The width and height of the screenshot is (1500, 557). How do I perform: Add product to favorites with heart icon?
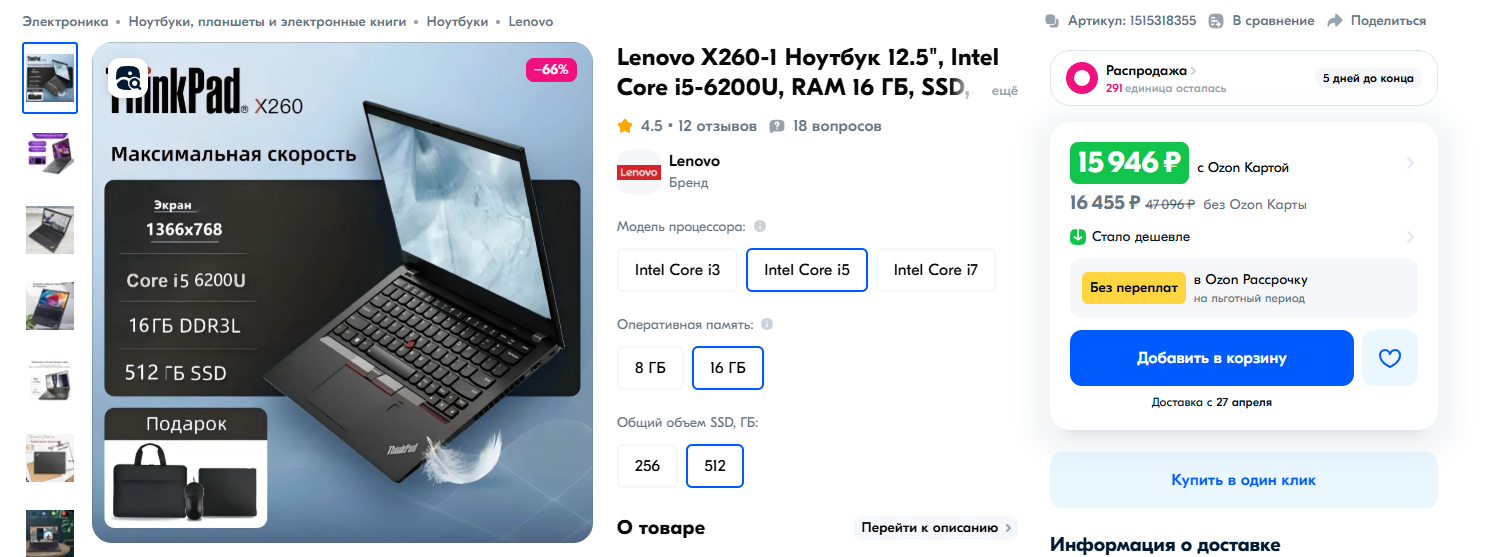tap(1390, 358)
